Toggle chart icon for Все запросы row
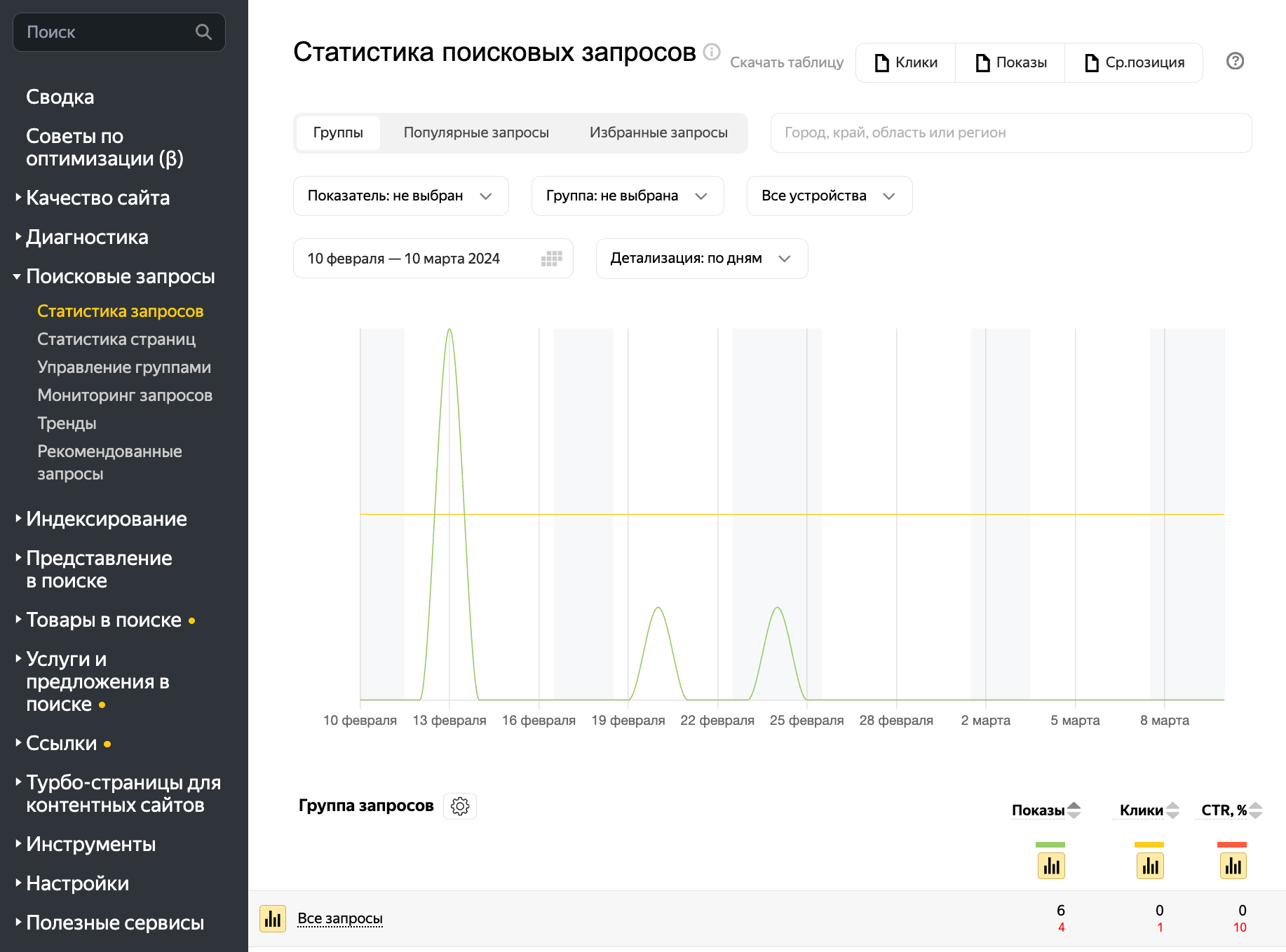The width and height of the screenshot is (1286, 952). pos(273,918)
